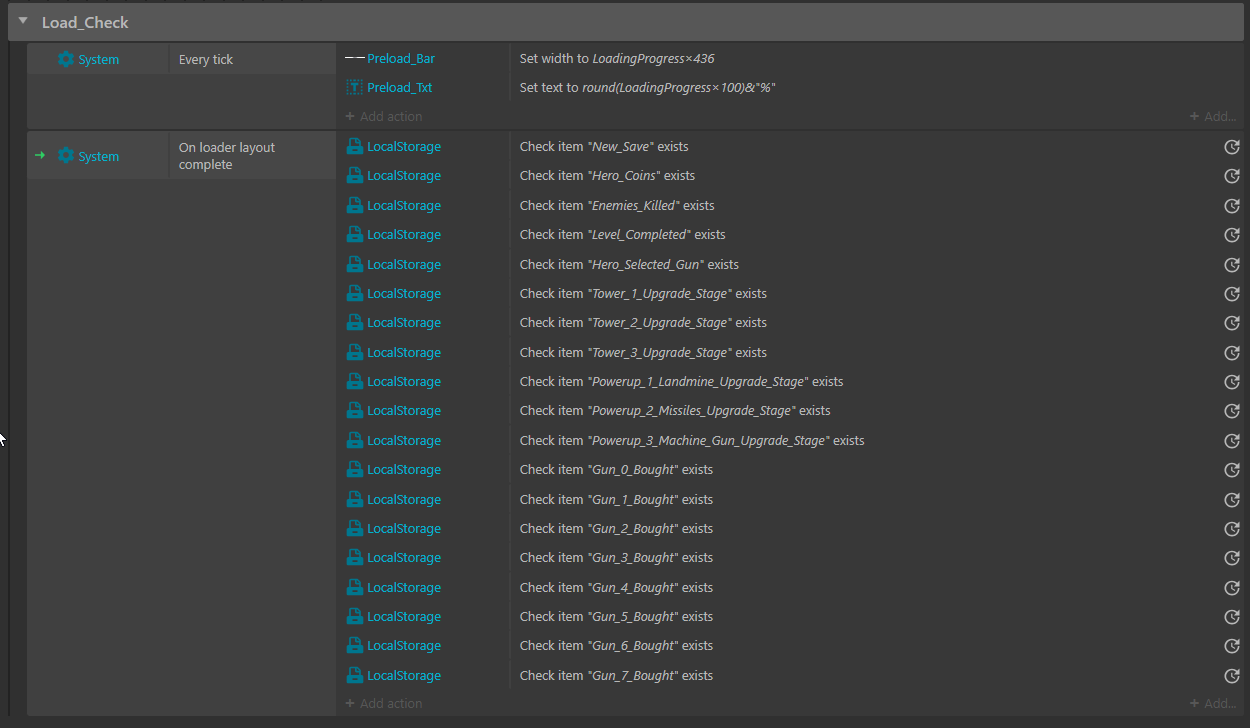Click the System gear icon beside On loader layout complete

[x=66, y=156]
